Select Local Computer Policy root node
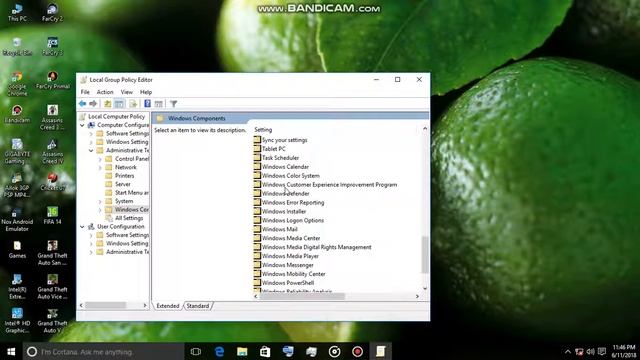Screen dimensions: 640x360 pyautogui.click(x=116, y=117)
